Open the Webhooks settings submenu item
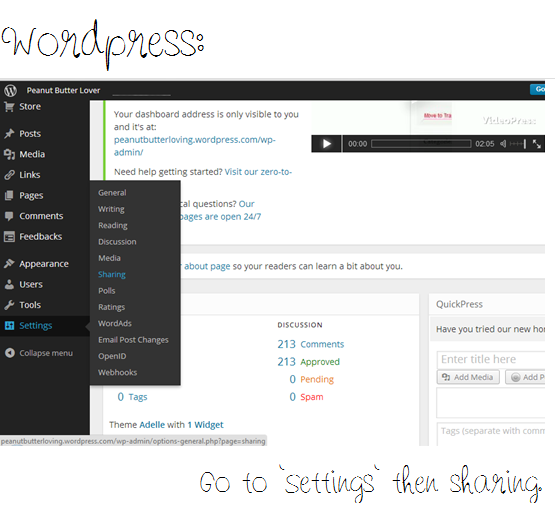Viewport: 555px width, 511px height. point(118,372)
